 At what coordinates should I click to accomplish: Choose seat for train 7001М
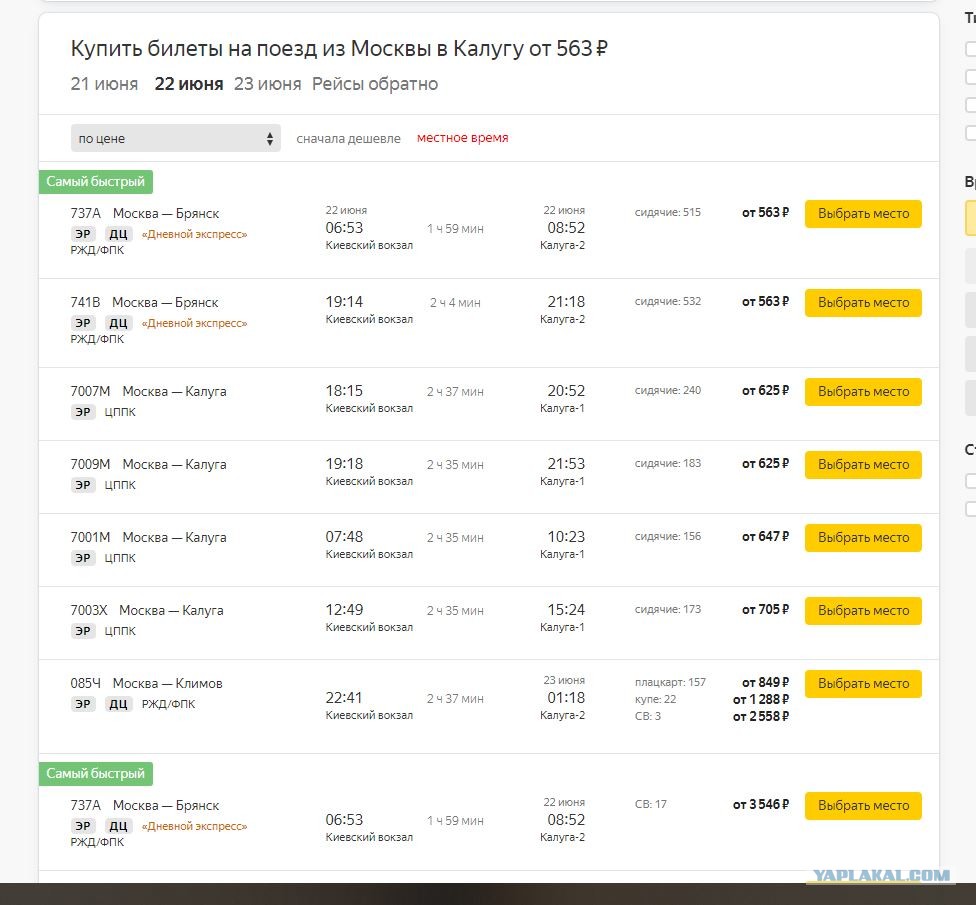863,537
